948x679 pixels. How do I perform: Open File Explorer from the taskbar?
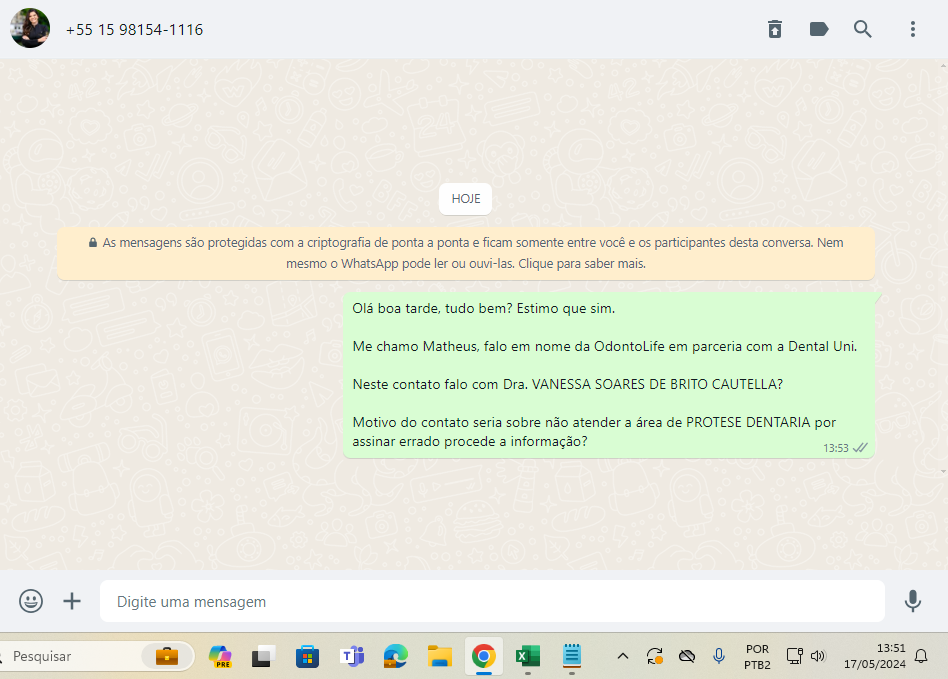(x=440, y=656)
